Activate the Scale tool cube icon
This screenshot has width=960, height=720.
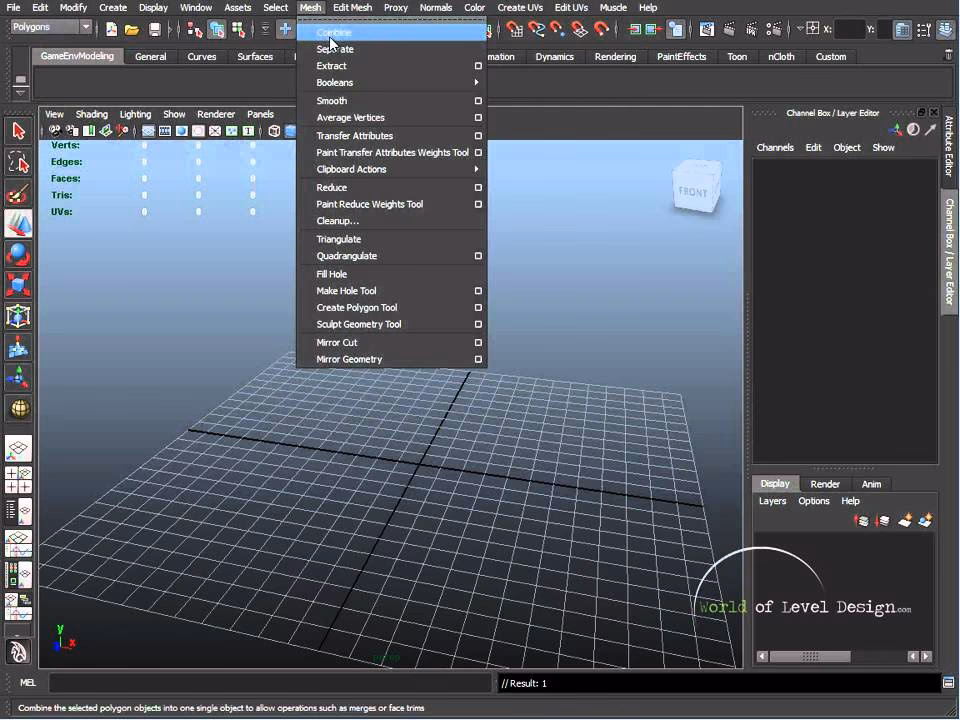(18, 285)
